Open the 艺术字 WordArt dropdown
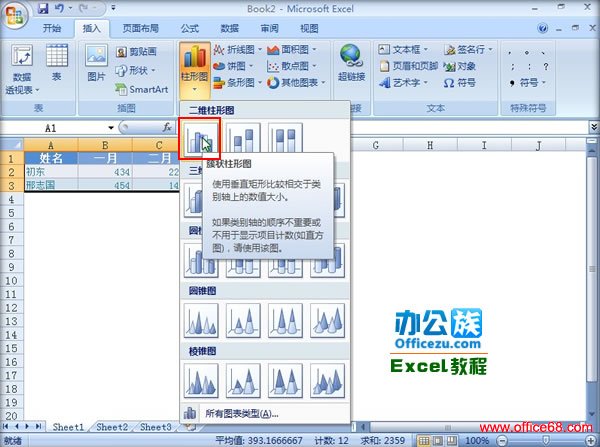The height and width of the screenshot is (447, 600). point(426,83)
